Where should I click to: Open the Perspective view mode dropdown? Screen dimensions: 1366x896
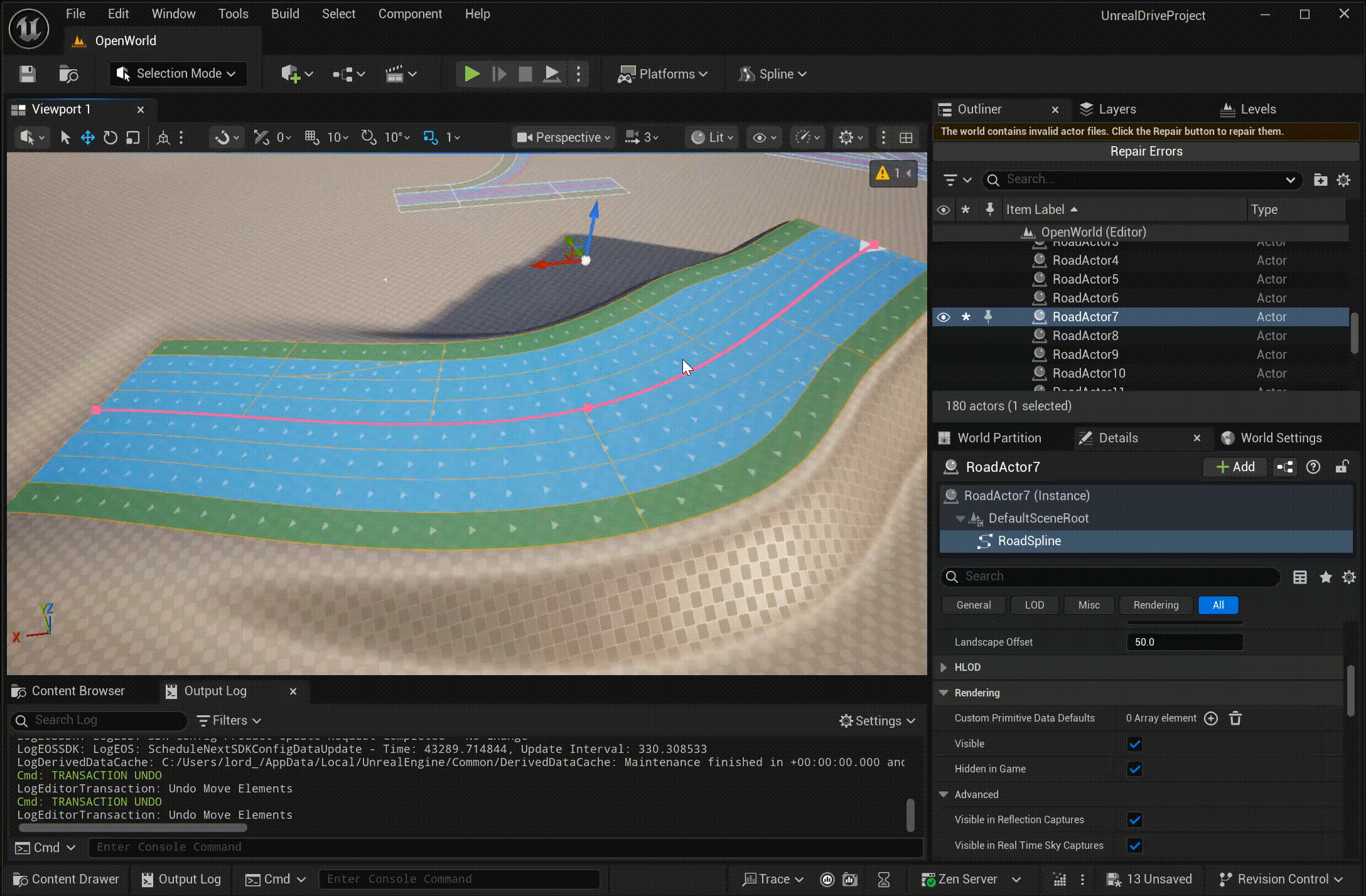(564, 137)
